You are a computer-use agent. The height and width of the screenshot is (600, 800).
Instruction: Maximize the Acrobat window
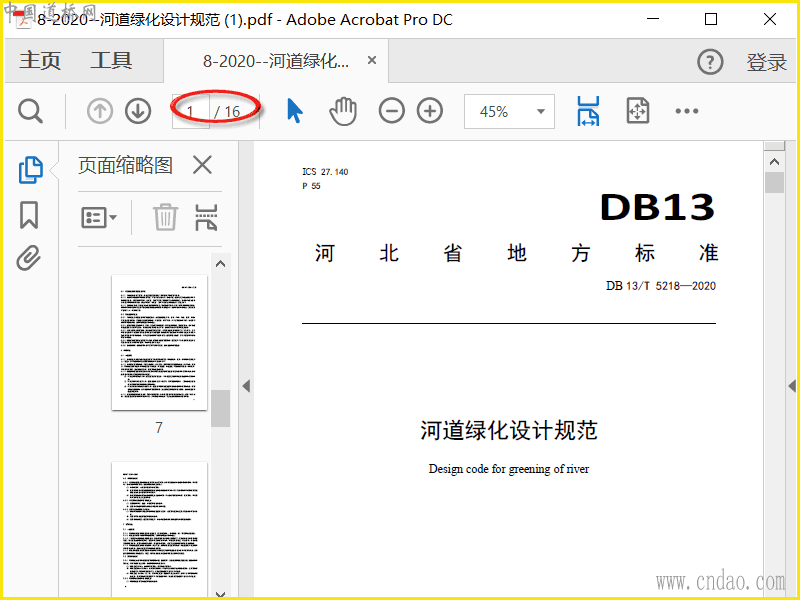tap(711, 19)
